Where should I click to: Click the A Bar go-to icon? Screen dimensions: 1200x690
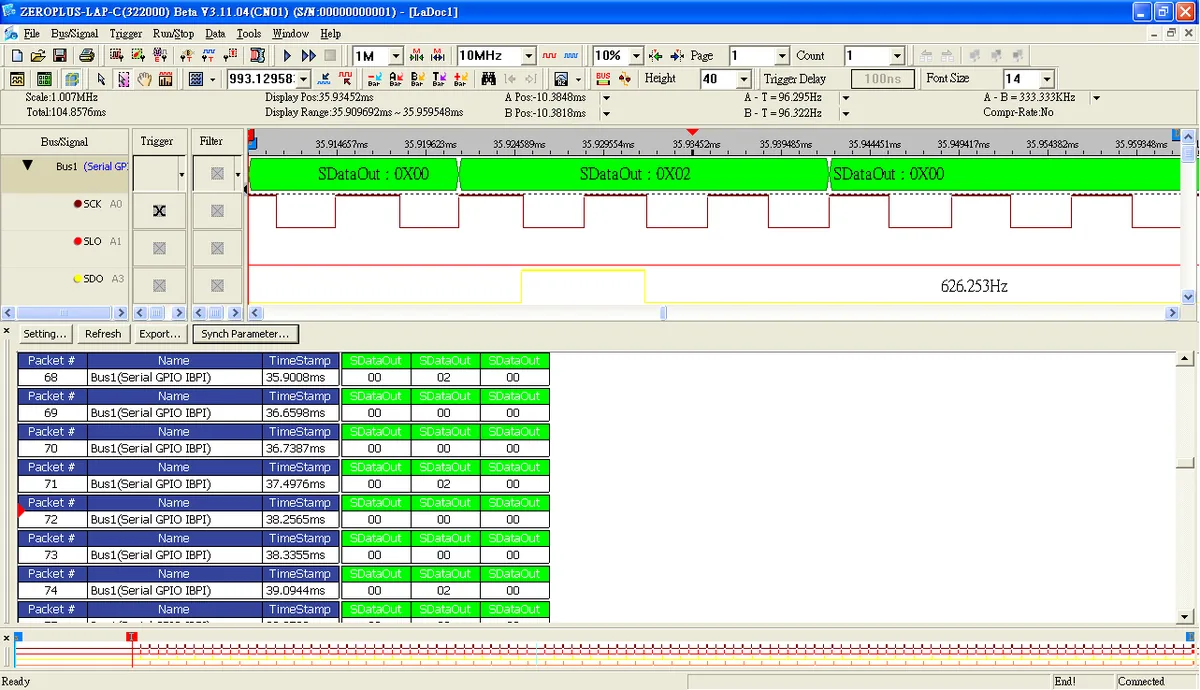click(x=396, y=79)
